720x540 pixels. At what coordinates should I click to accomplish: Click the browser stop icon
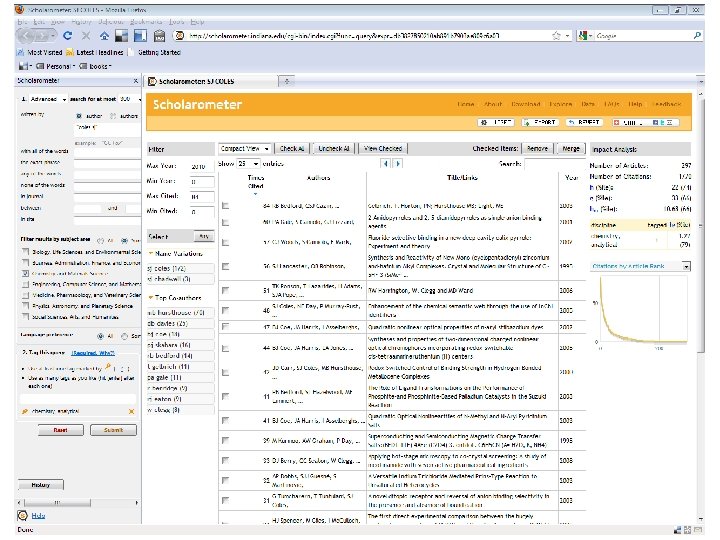[x=86, y=35]
